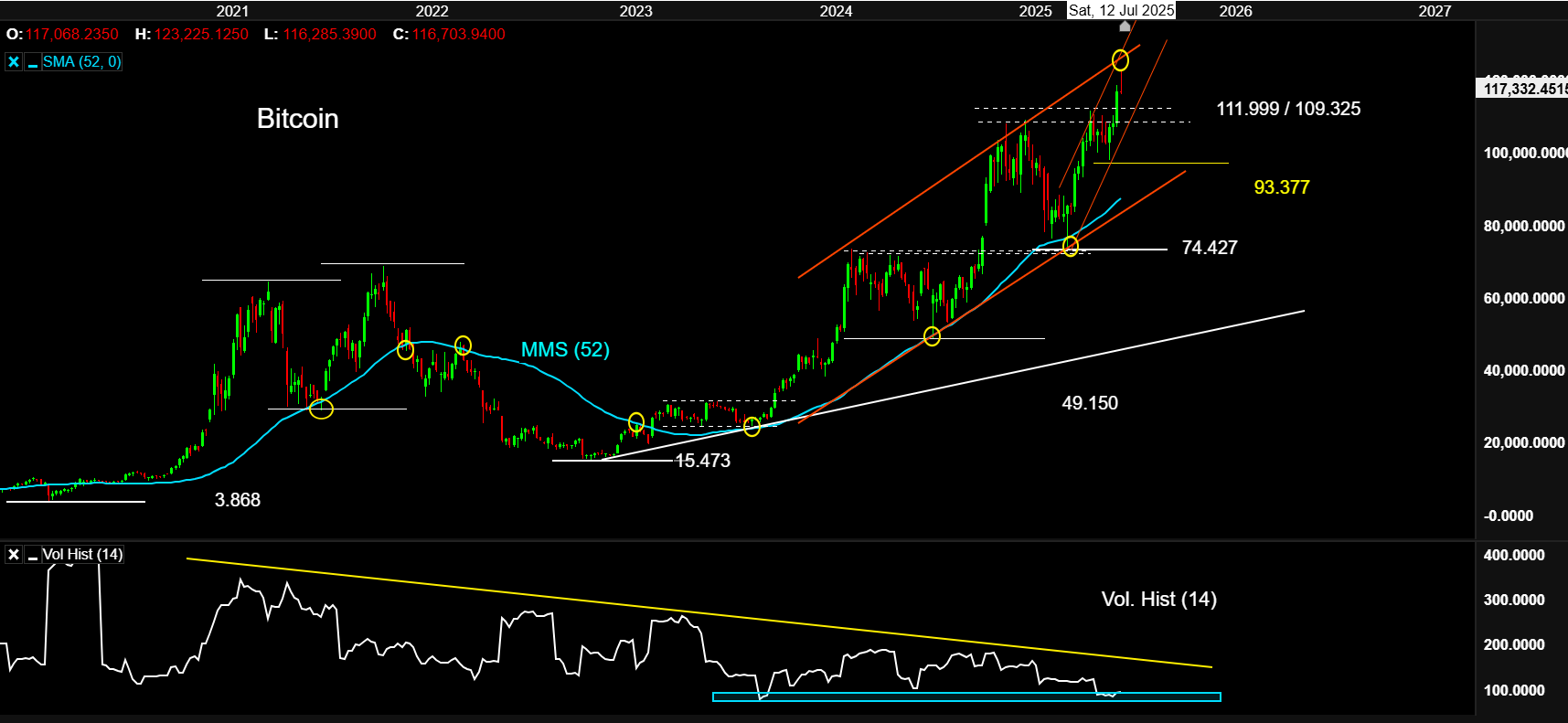Close the Vol Hist (14) panel
The image size is (1568, 723).
coord(14,555)
